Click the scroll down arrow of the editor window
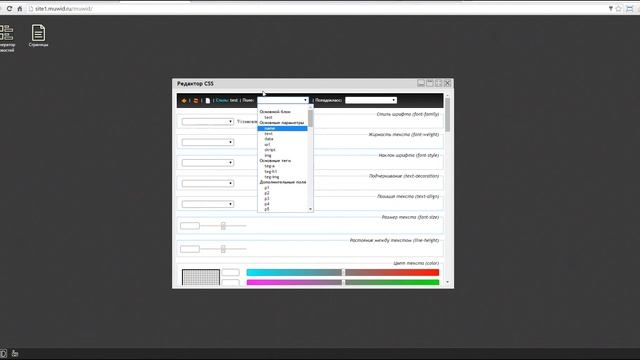Image resolution: width=640 pixels, height=360 pixels. 448,282
